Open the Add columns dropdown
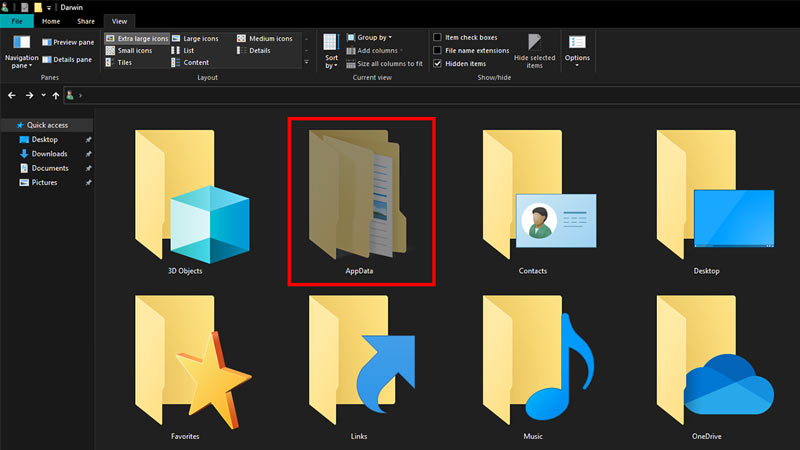800x450 pixels. [x=375, y=51]
